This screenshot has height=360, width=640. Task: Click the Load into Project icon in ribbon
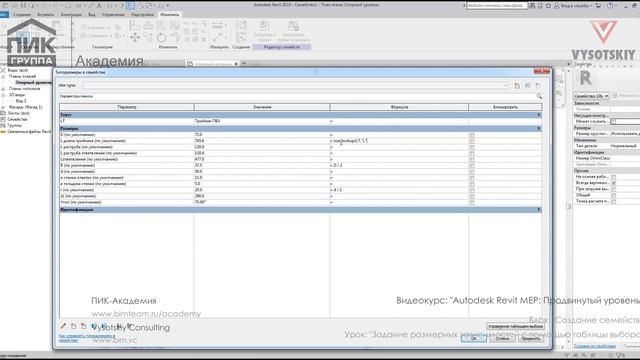[264, 31]
